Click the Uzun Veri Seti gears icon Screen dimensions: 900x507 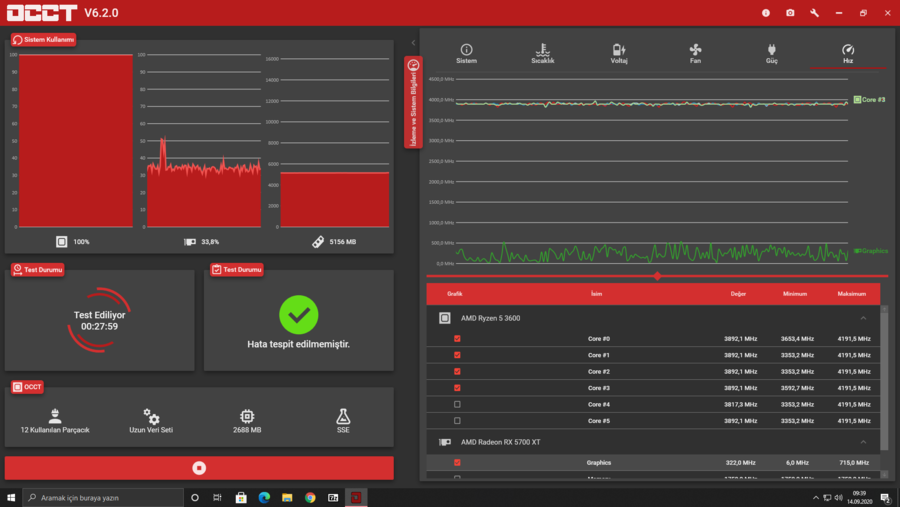point(151,416)
